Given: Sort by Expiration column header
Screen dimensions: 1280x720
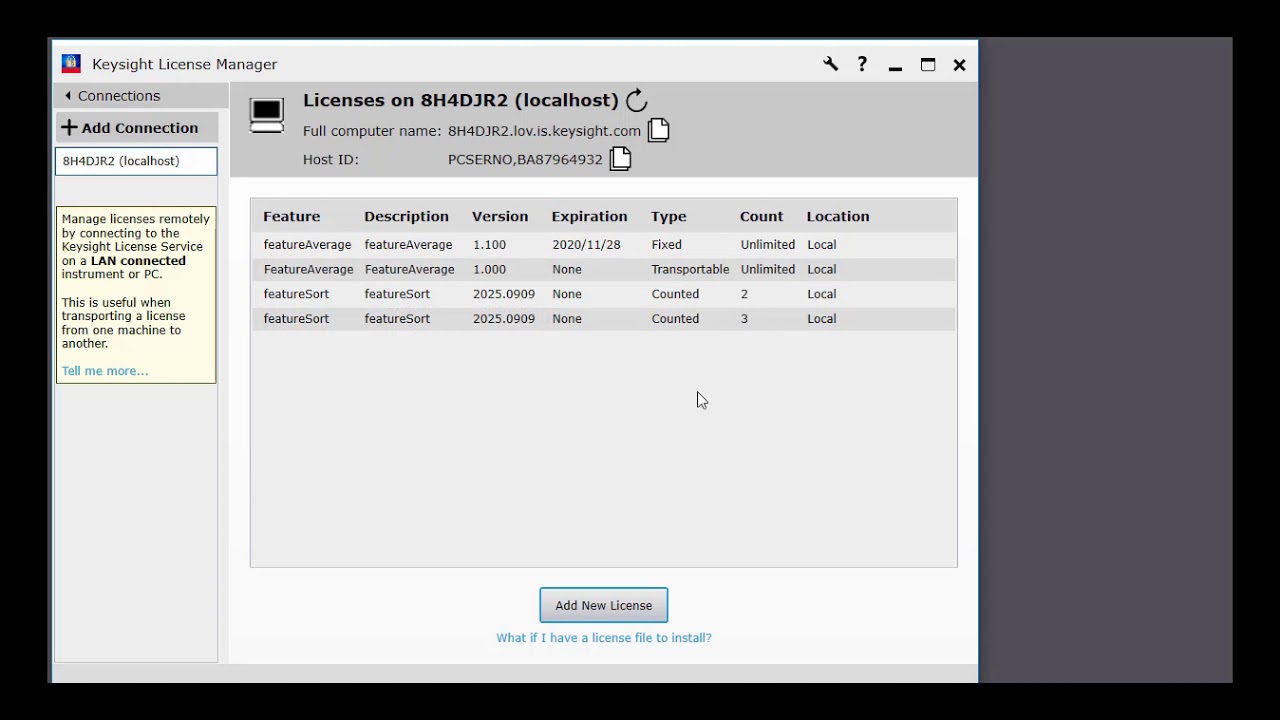Looking at the screenshot, I should 589,216.
